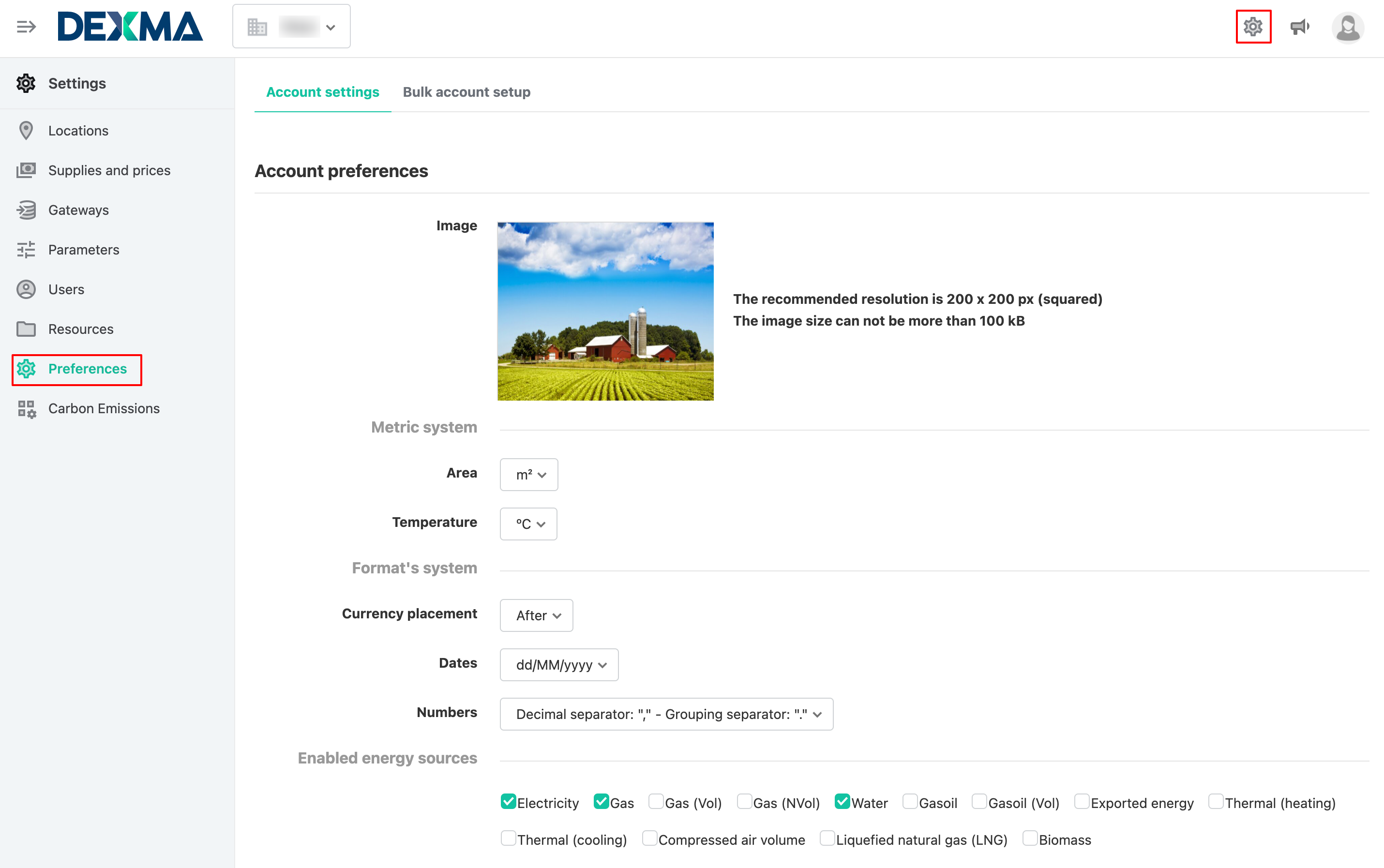This screenshot has height=868, width=1384.
Task: Open the Dates format dropdown
Action: pyautogui.click(x=559, y=665)
